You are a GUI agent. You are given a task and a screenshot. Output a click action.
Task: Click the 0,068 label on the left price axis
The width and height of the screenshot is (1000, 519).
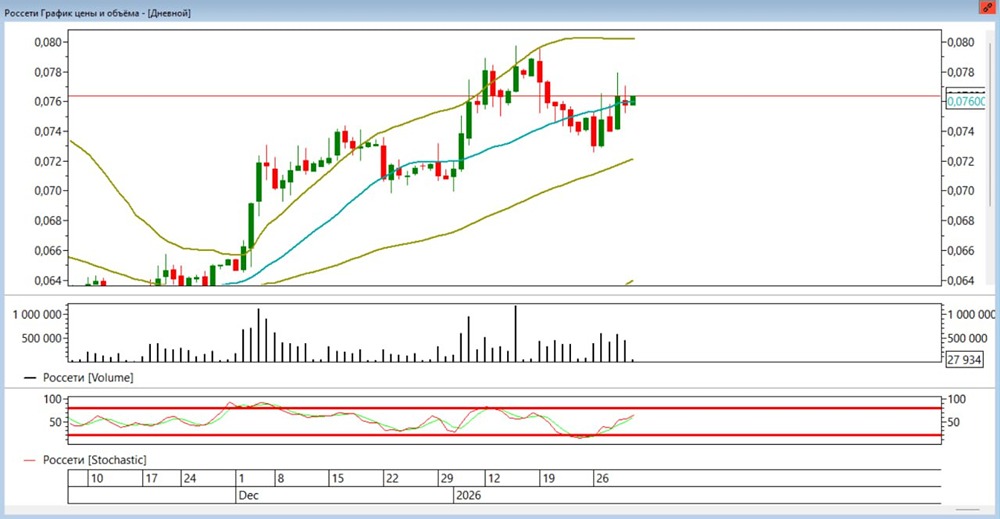[x=48, y=221]
